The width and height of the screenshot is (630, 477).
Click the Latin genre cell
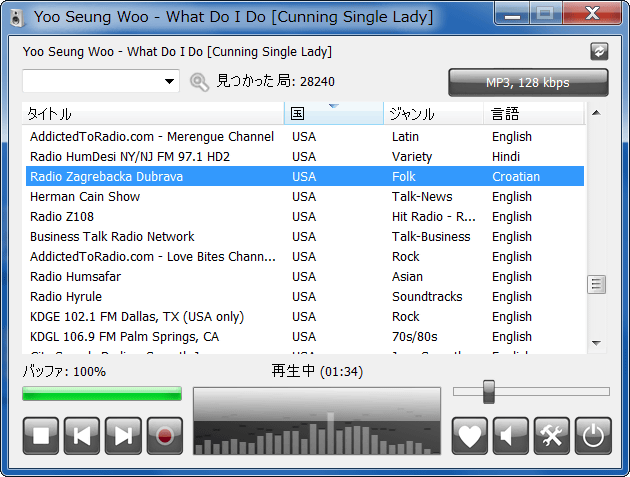coord(405,137)
